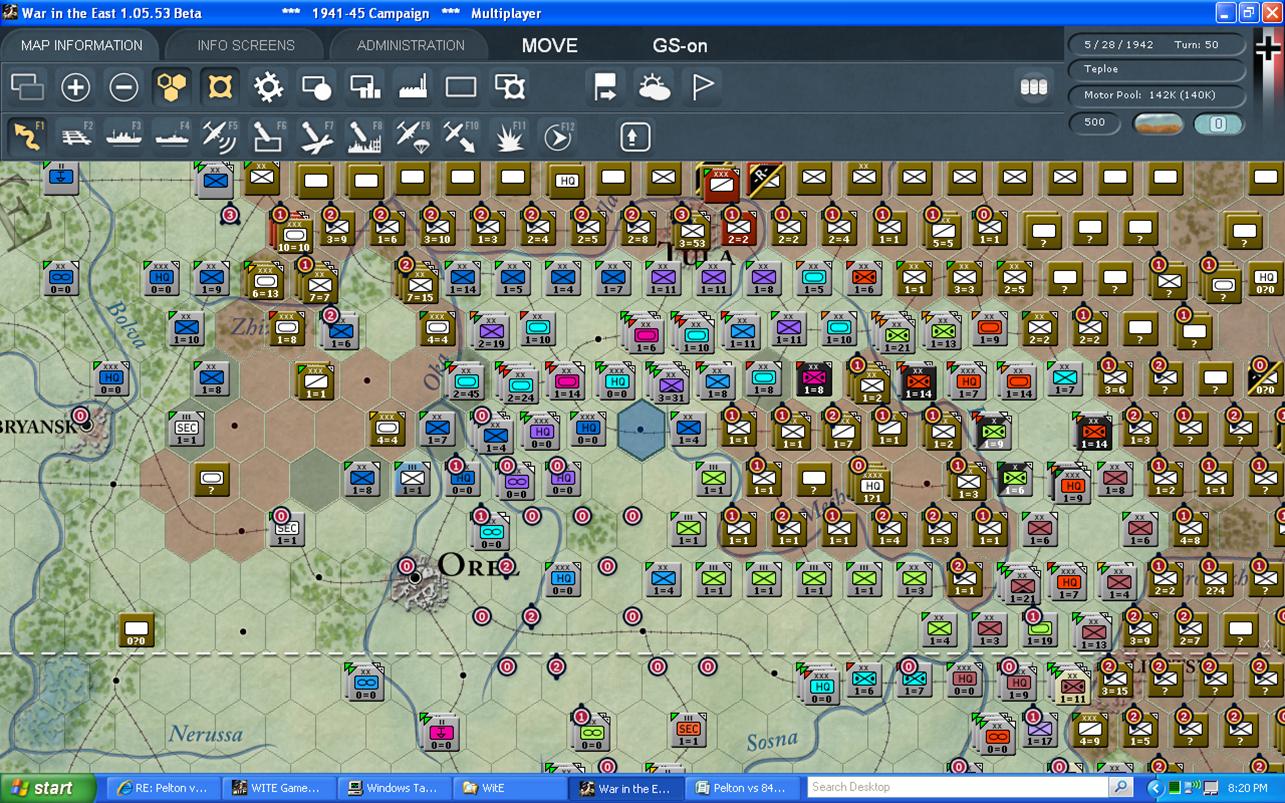Viewport: 1285px width, 803px height.
Task: Select the F2 rail mode icon
Action: (76, 136)
